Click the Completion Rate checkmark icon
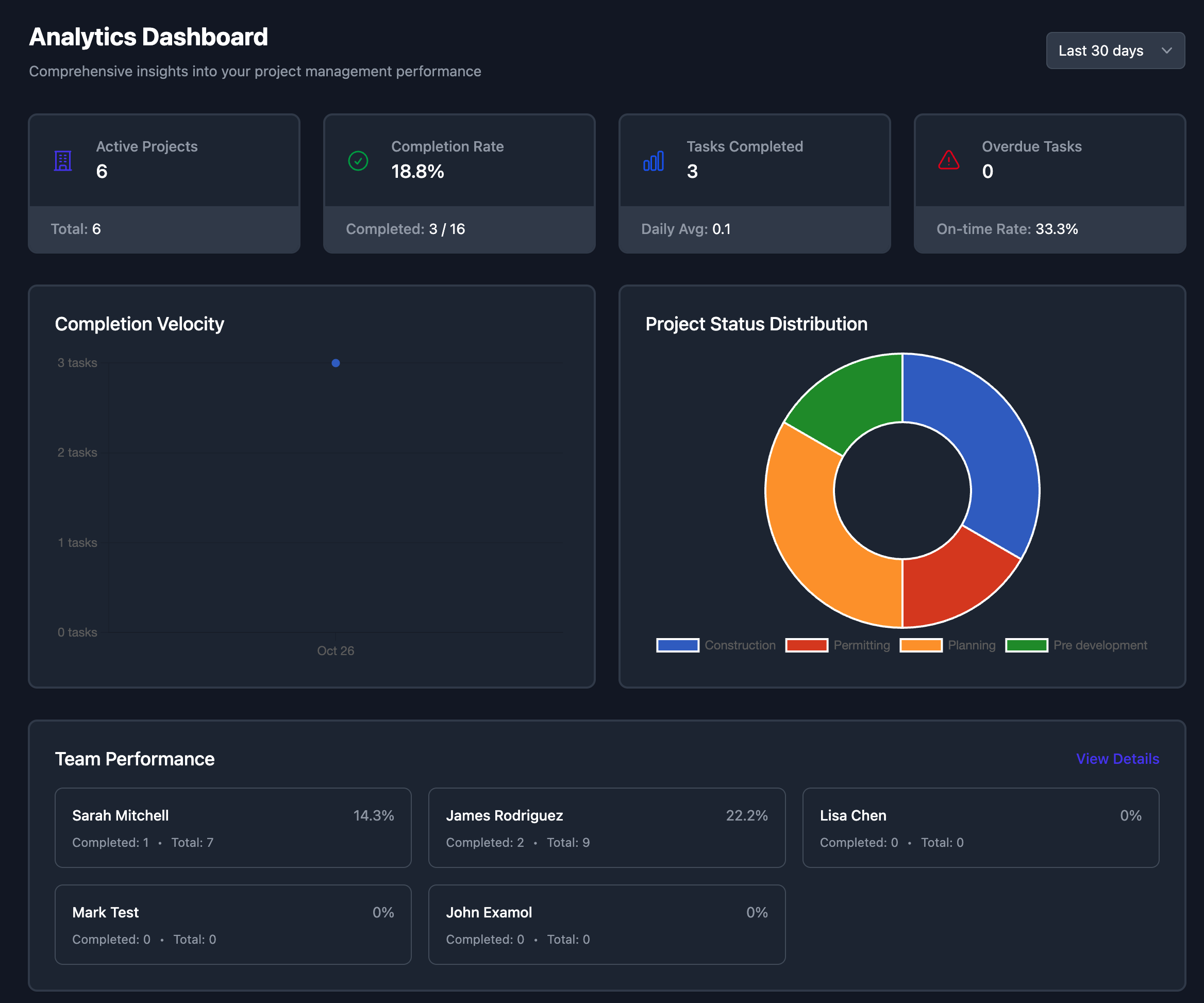This screenshot has width=1204, height=1003. click(x=358, y=161)
